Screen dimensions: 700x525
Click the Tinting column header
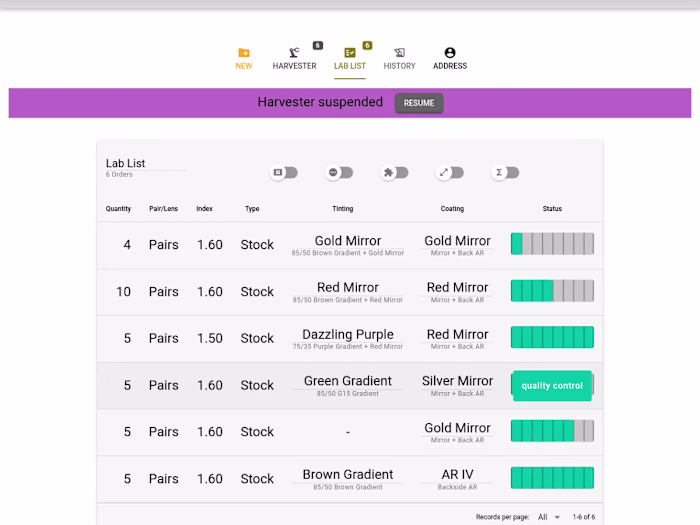tap(343, 208)
